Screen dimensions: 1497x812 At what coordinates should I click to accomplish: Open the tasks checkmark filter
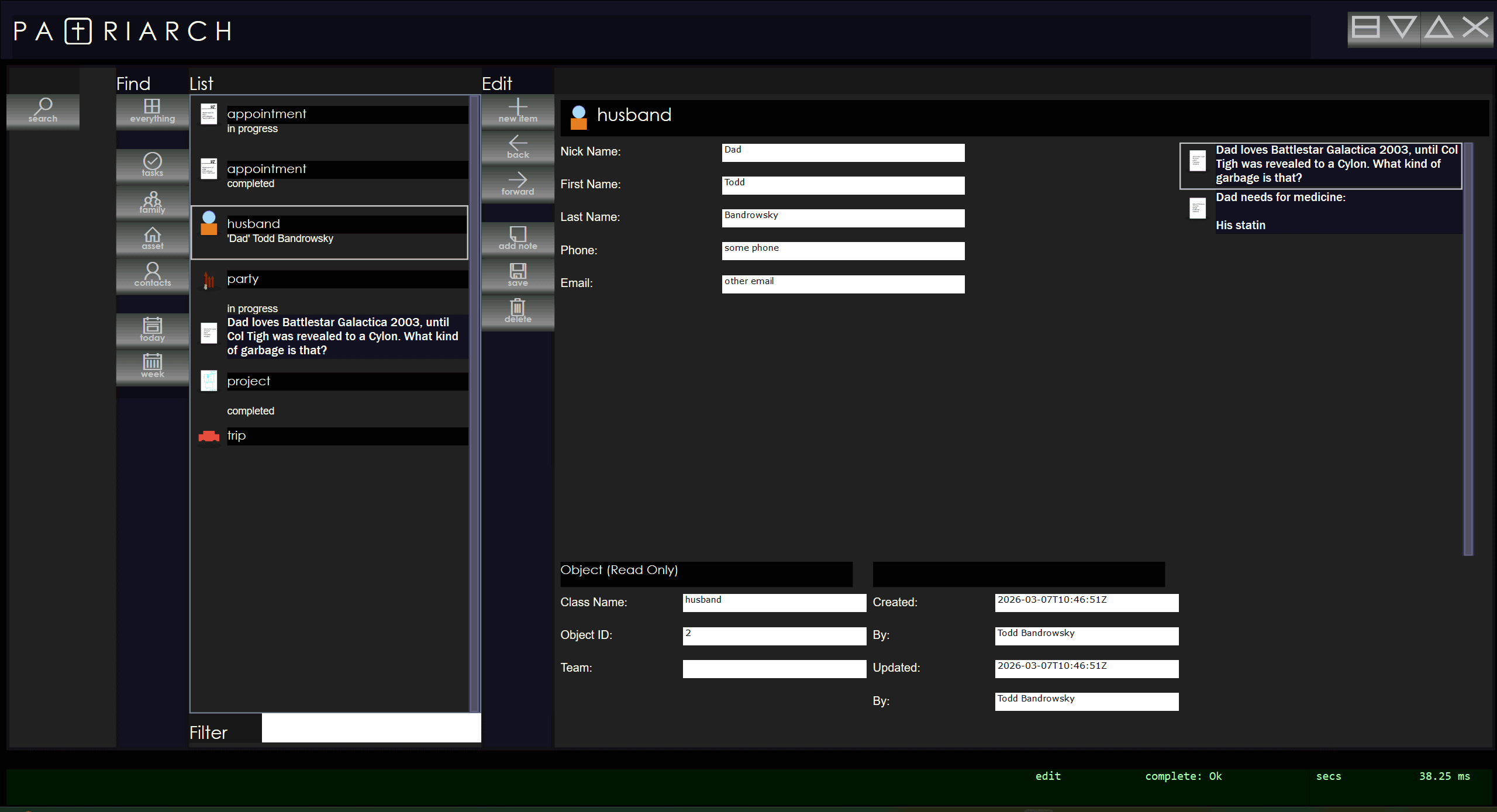pos(152,164)
